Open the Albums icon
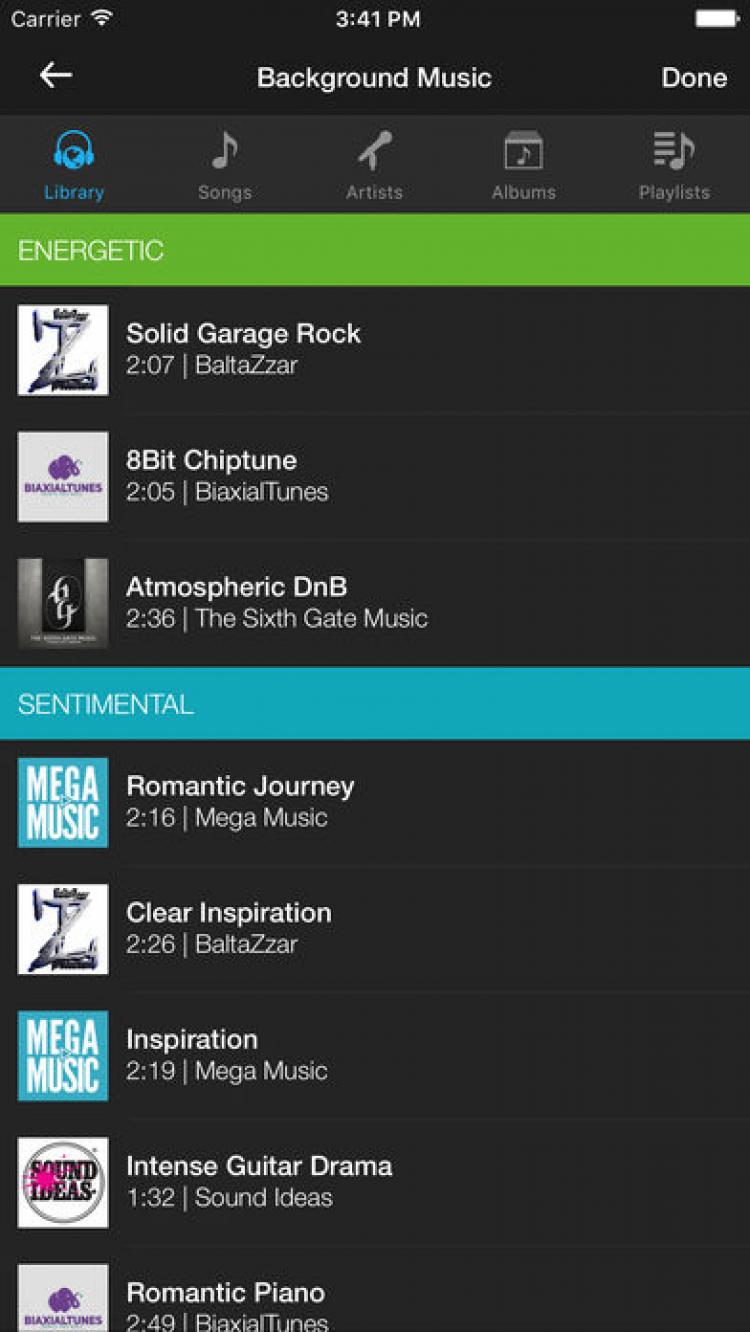 (x=523, y=152)
